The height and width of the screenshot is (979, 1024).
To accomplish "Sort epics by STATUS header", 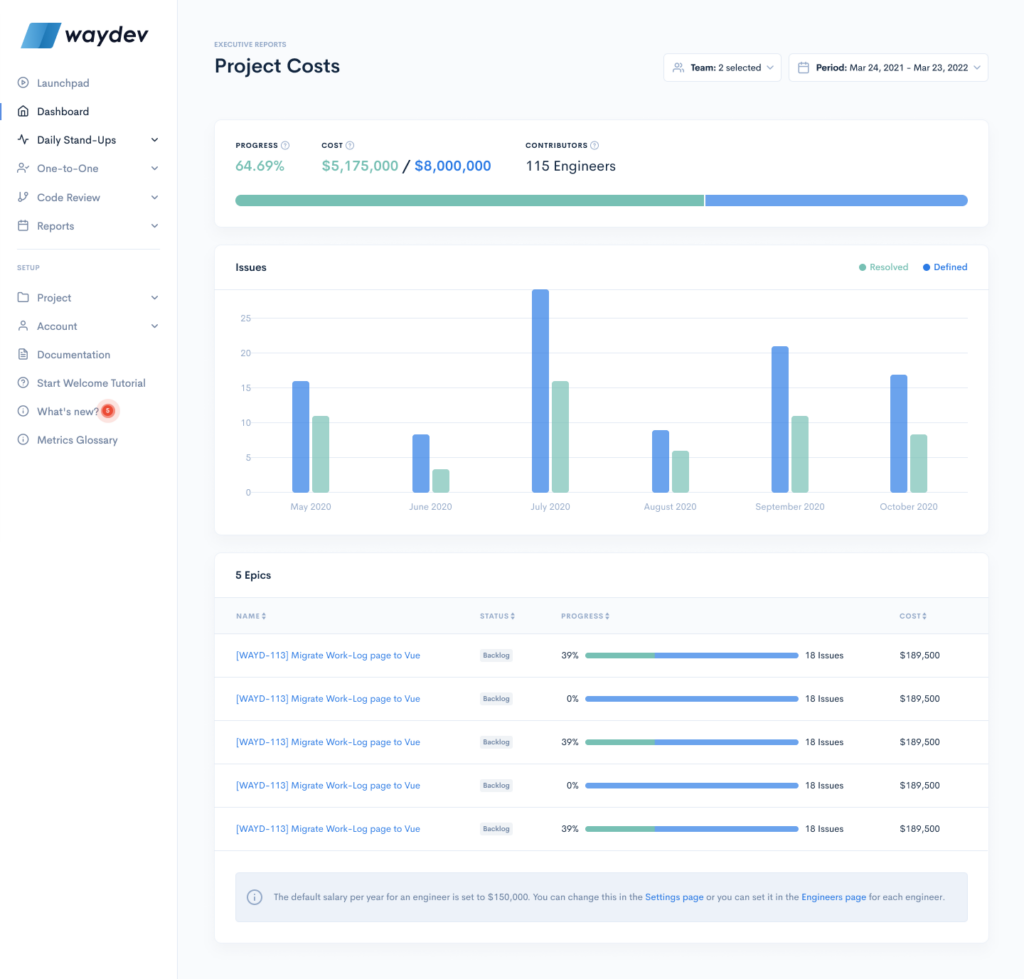I will click(x=496, y=616).
